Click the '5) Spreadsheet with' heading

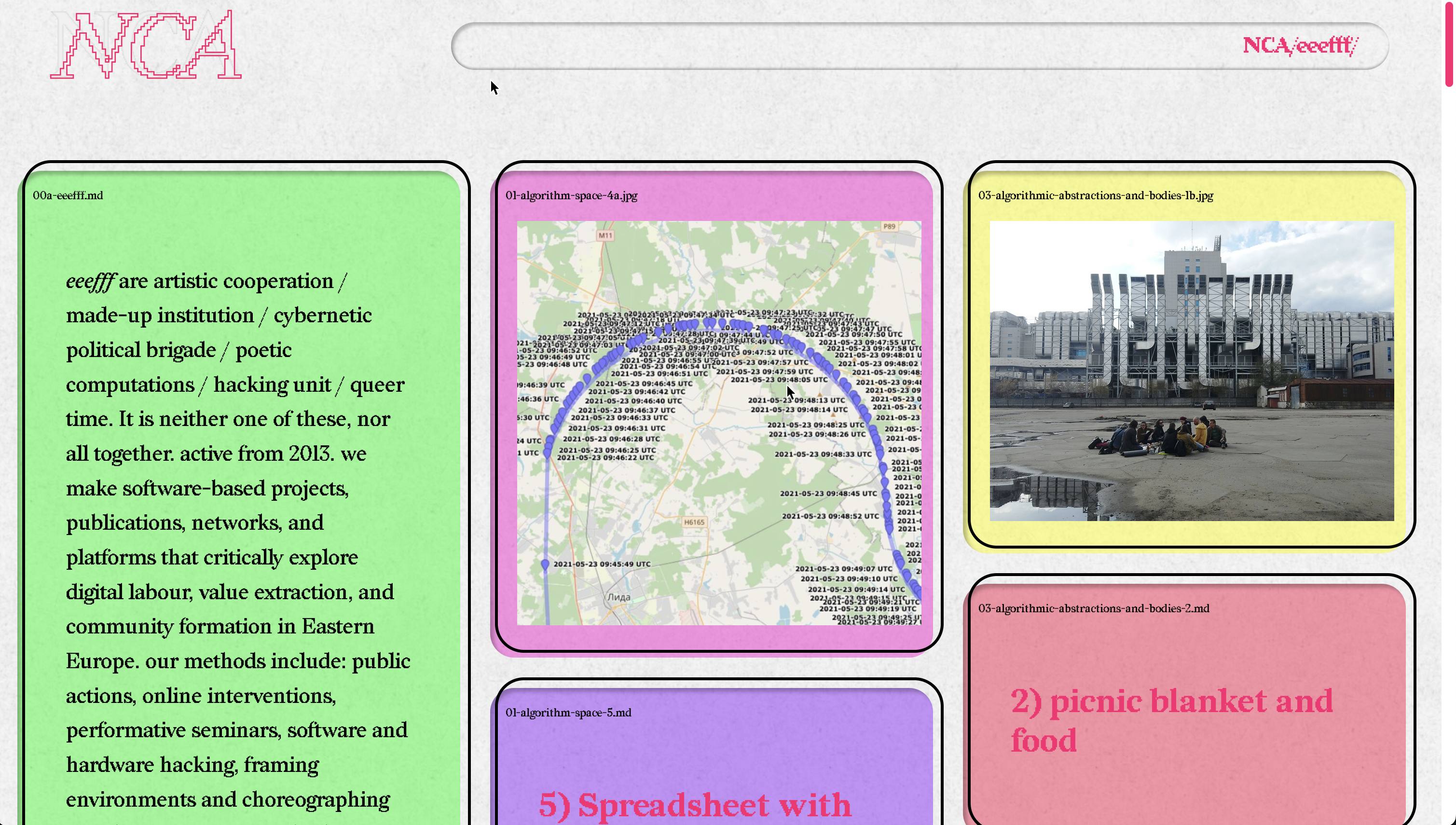[695, 805]
